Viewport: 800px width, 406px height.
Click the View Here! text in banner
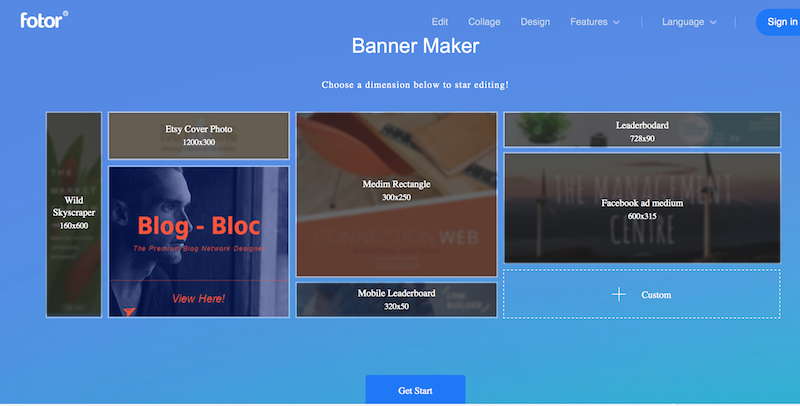[x=198, y=298]
